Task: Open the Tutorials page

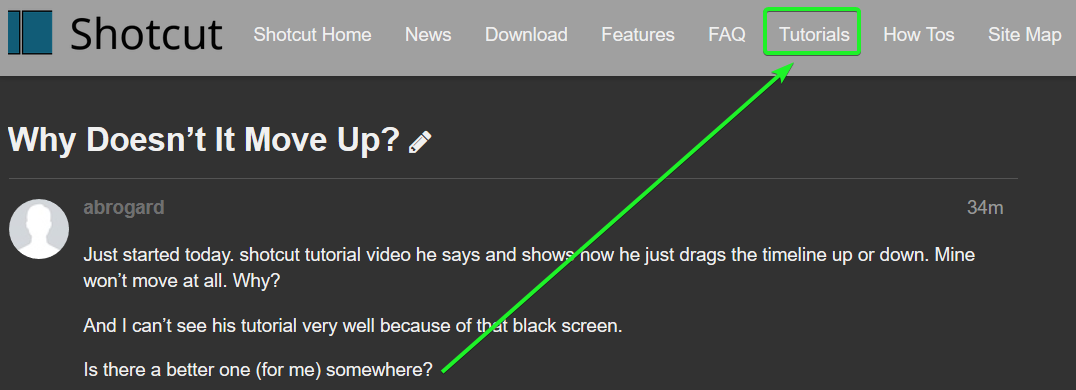Action: coord(814,34)
